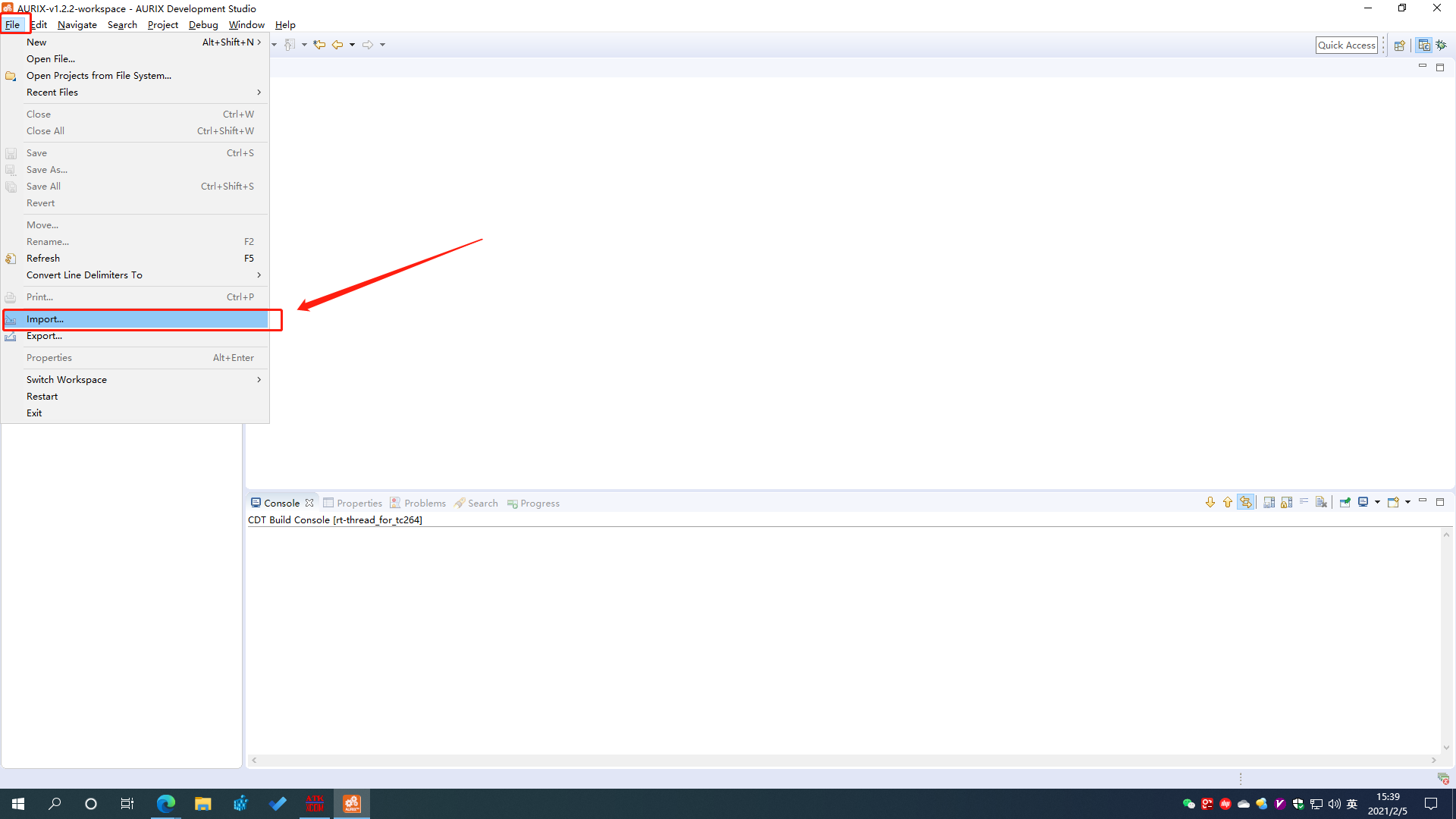The image size is (1456, 819).
Task: Click Clear Console document icon
Action: [x=1321, y=503]
